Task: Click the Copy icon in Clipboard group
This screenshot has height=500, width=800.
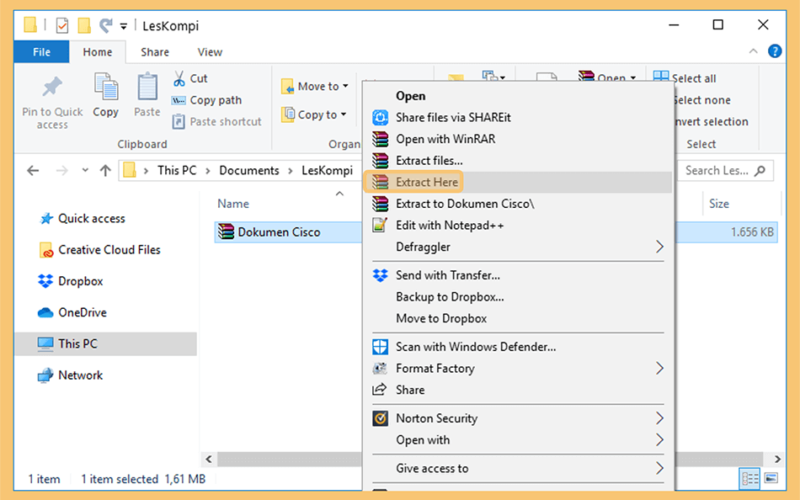Action: point(106,86)
